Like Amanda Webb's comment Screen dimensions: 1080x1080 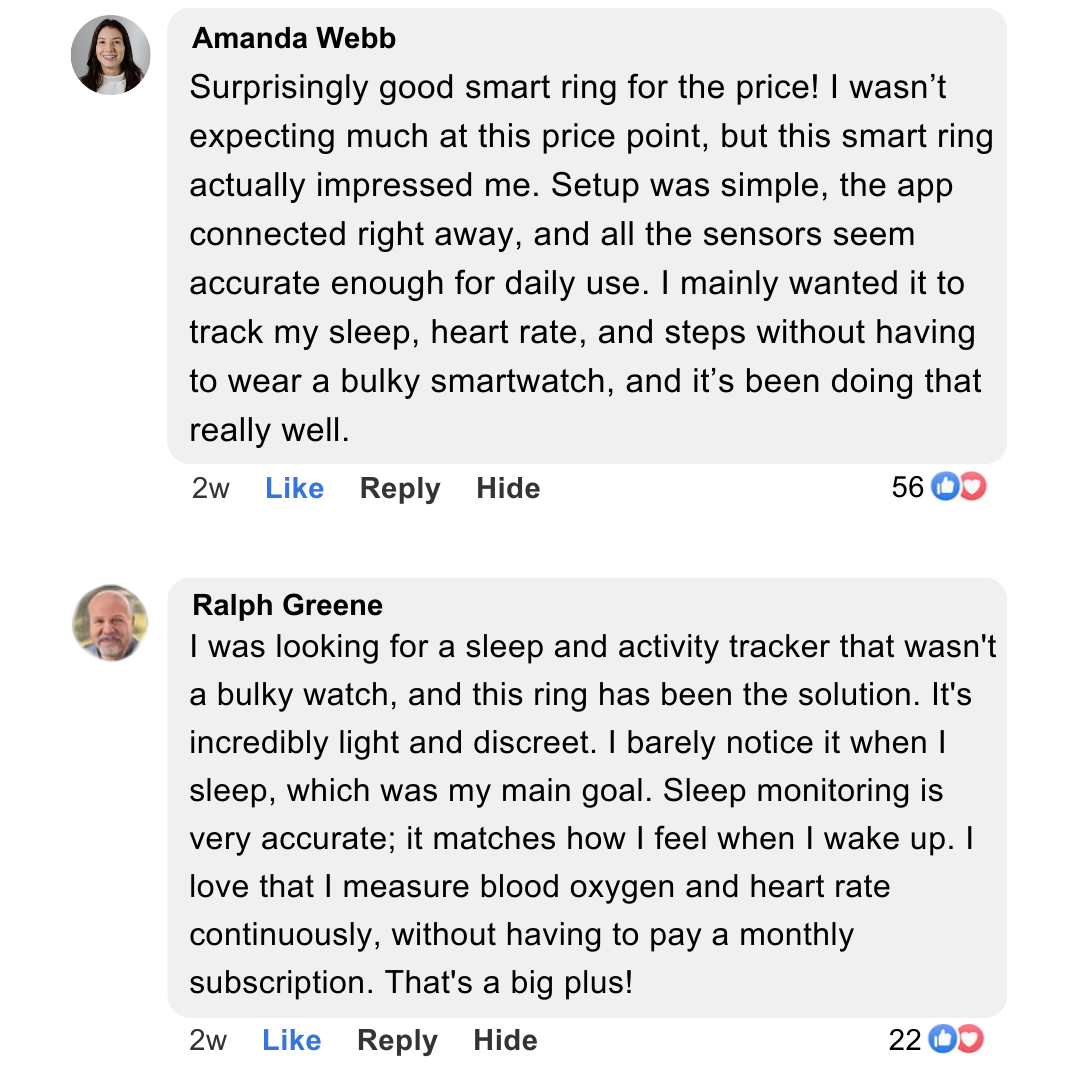pyautogui.click(x=294, y=488)
